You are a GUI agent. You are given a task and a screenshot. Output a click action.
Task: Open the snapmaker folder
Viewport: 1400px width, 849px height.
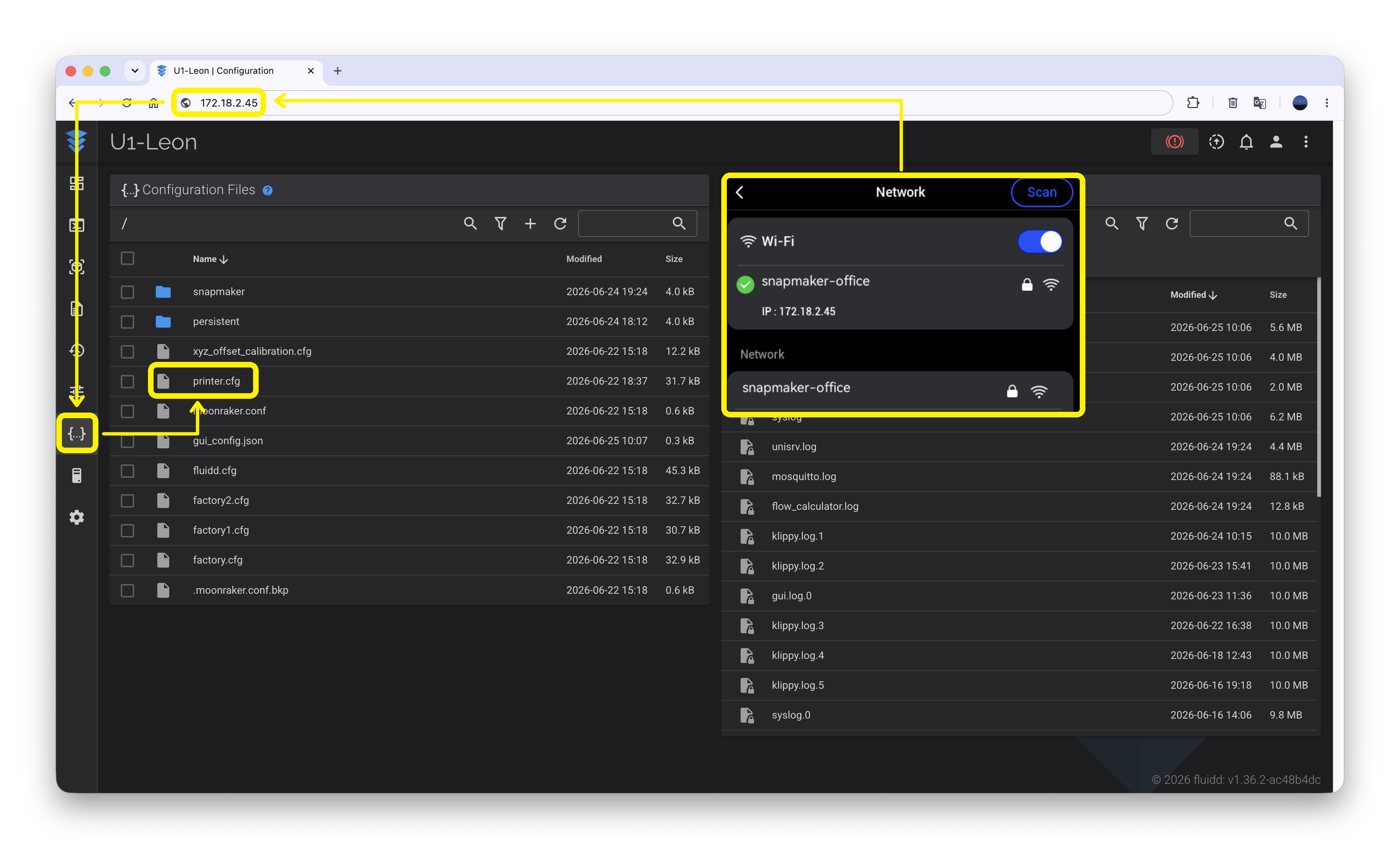(x=219, y=291)
